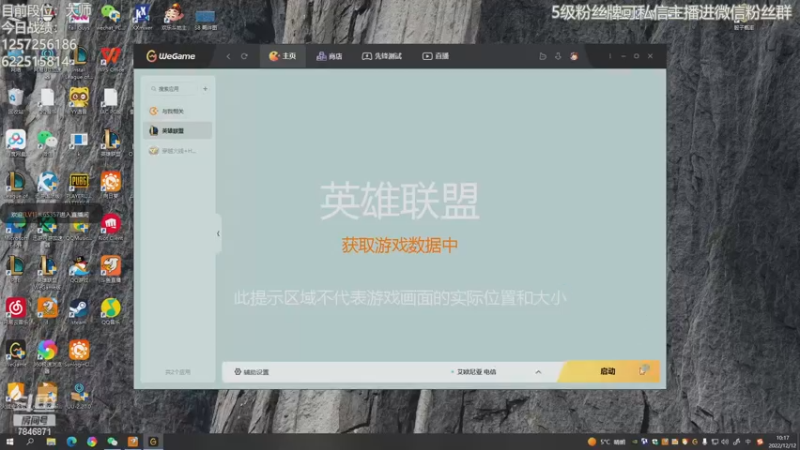Launch the game with 启动 button
The height and width of the screenshot is (450, 800).
click(607, 371)
